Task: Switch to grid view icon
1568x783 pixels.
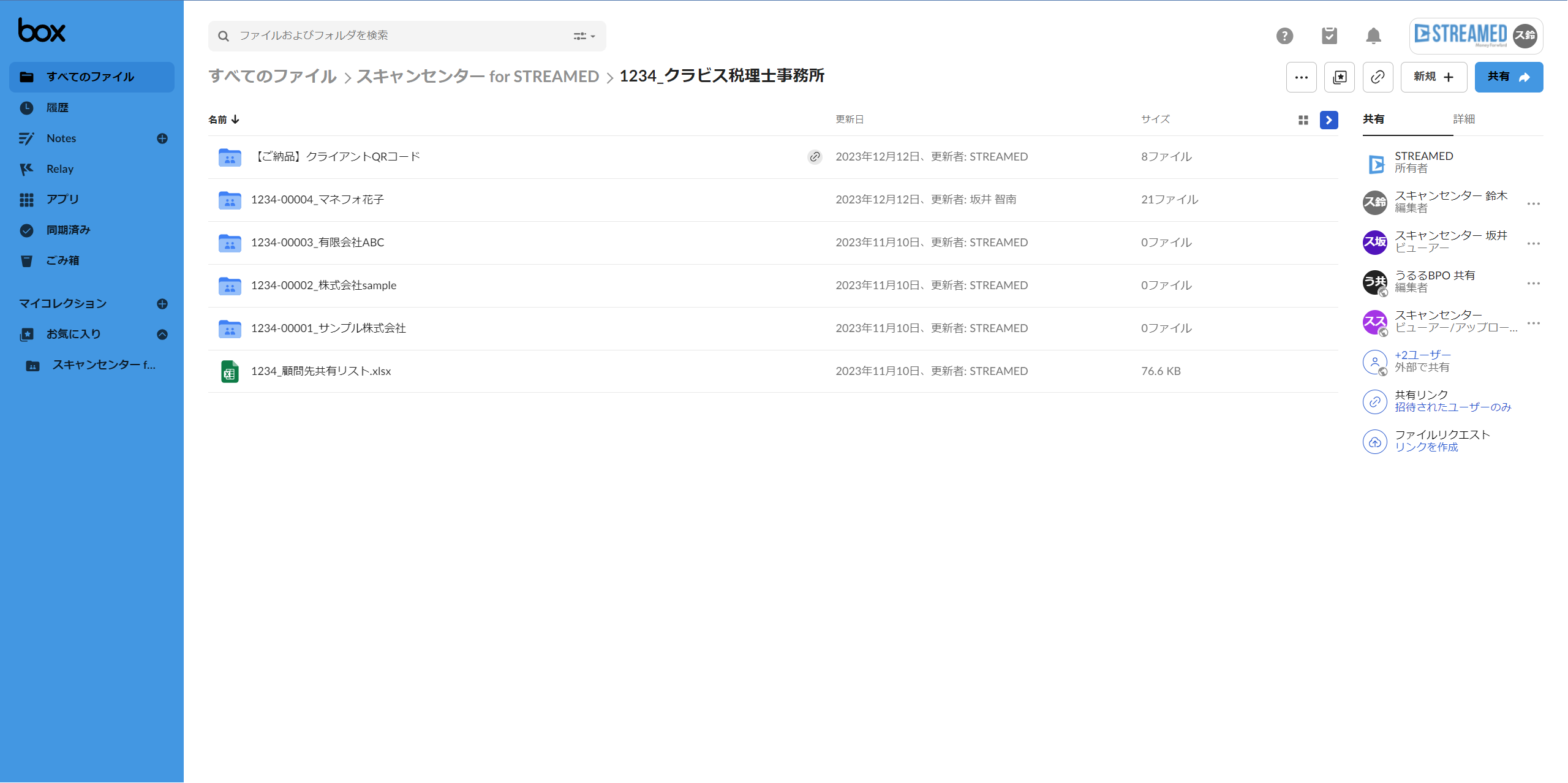Action: point(1303,120)
